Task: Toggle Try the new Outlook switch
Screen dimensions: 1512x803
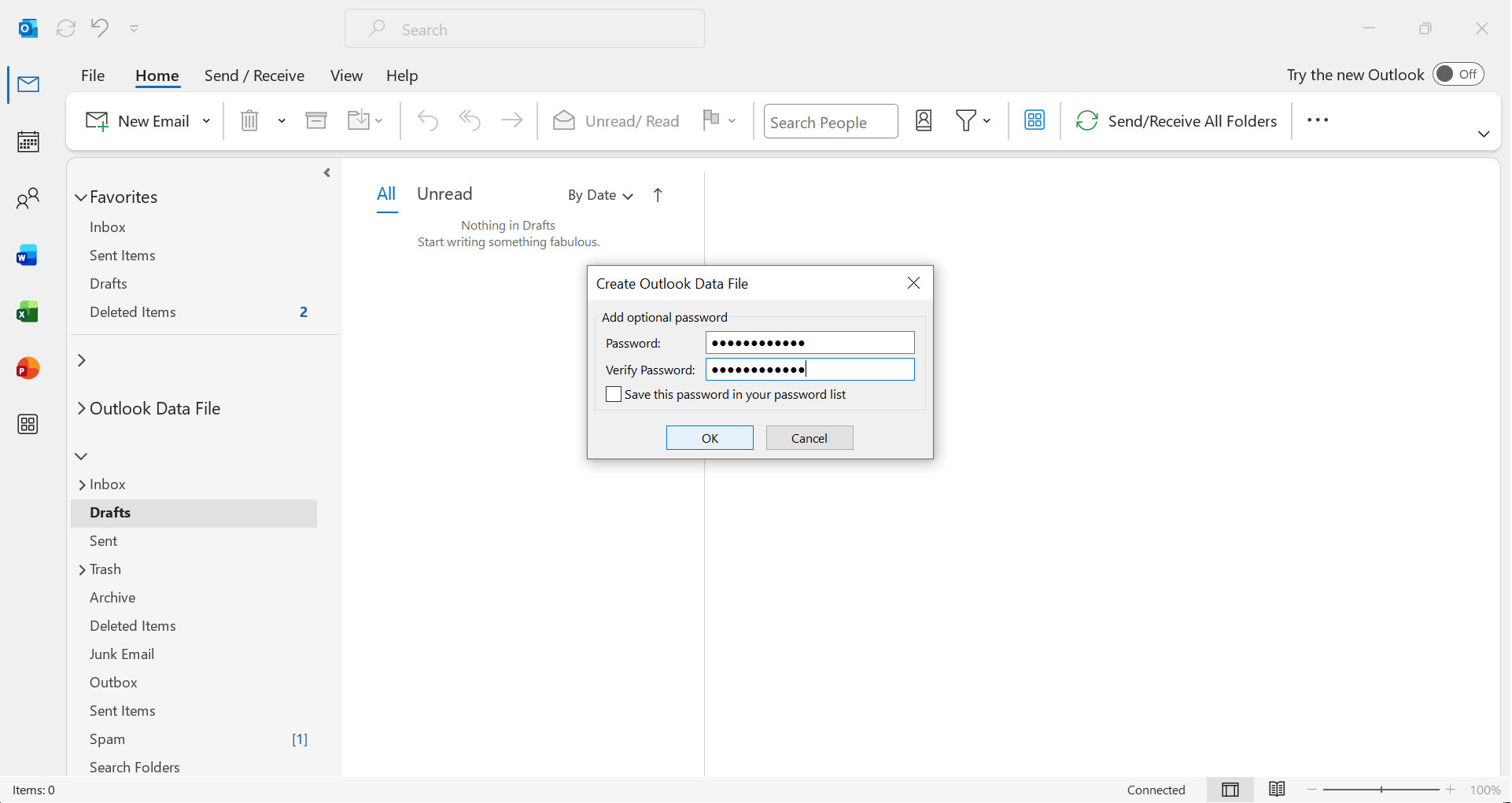Action: click(x=1458, y=74)
